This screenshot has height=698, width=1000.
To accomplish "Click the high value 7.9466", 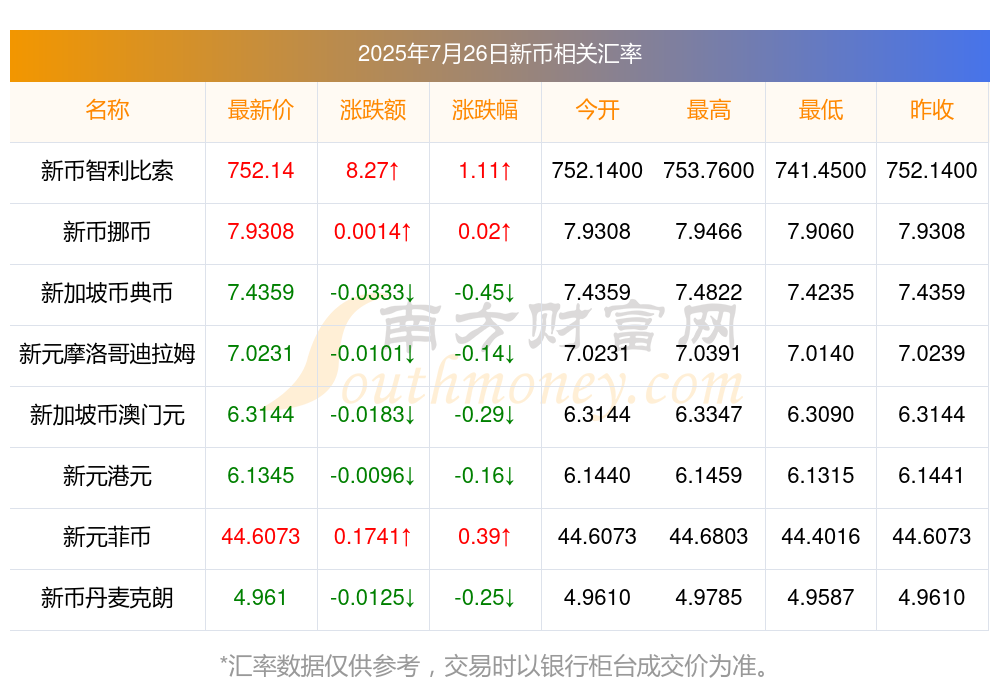I will click(709, 232).
